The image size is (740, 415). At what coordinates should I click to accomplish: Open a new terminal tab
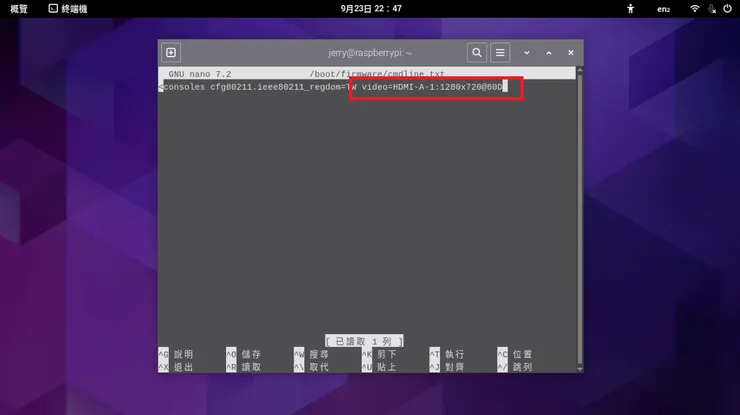[x=171, y=52]
